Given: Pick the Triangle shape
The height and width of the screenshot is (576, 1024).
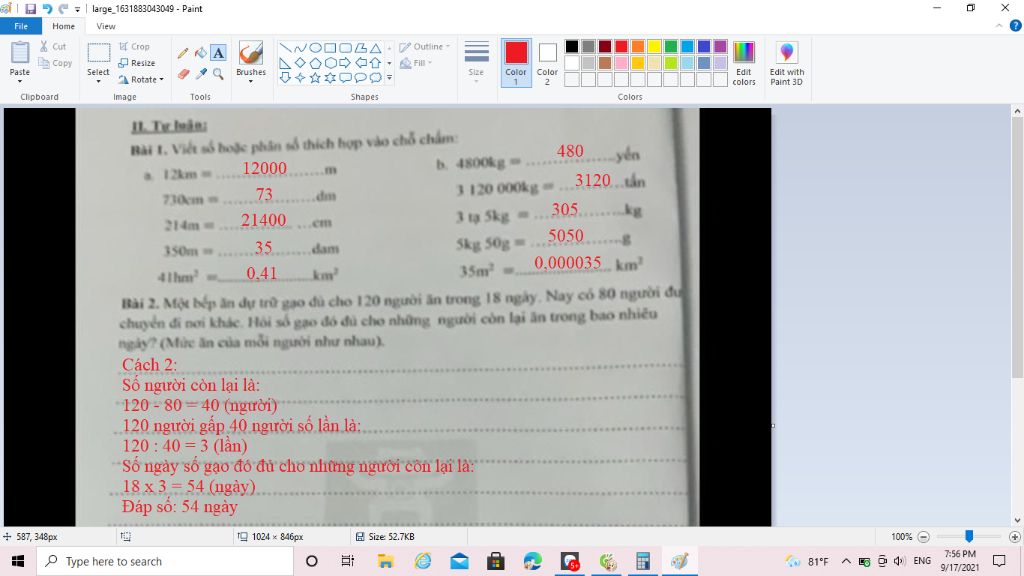Looking at the screenshot, I should pyautogui.click(x=375, y=48).
